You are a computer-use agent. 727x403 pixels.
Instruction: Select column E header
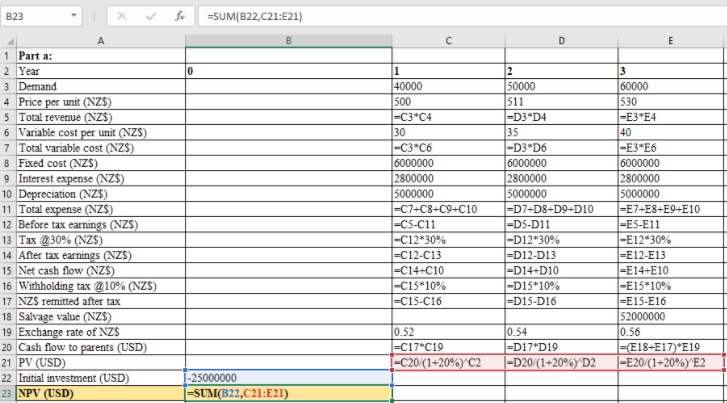pyautogui.click(x=671, y=41)
